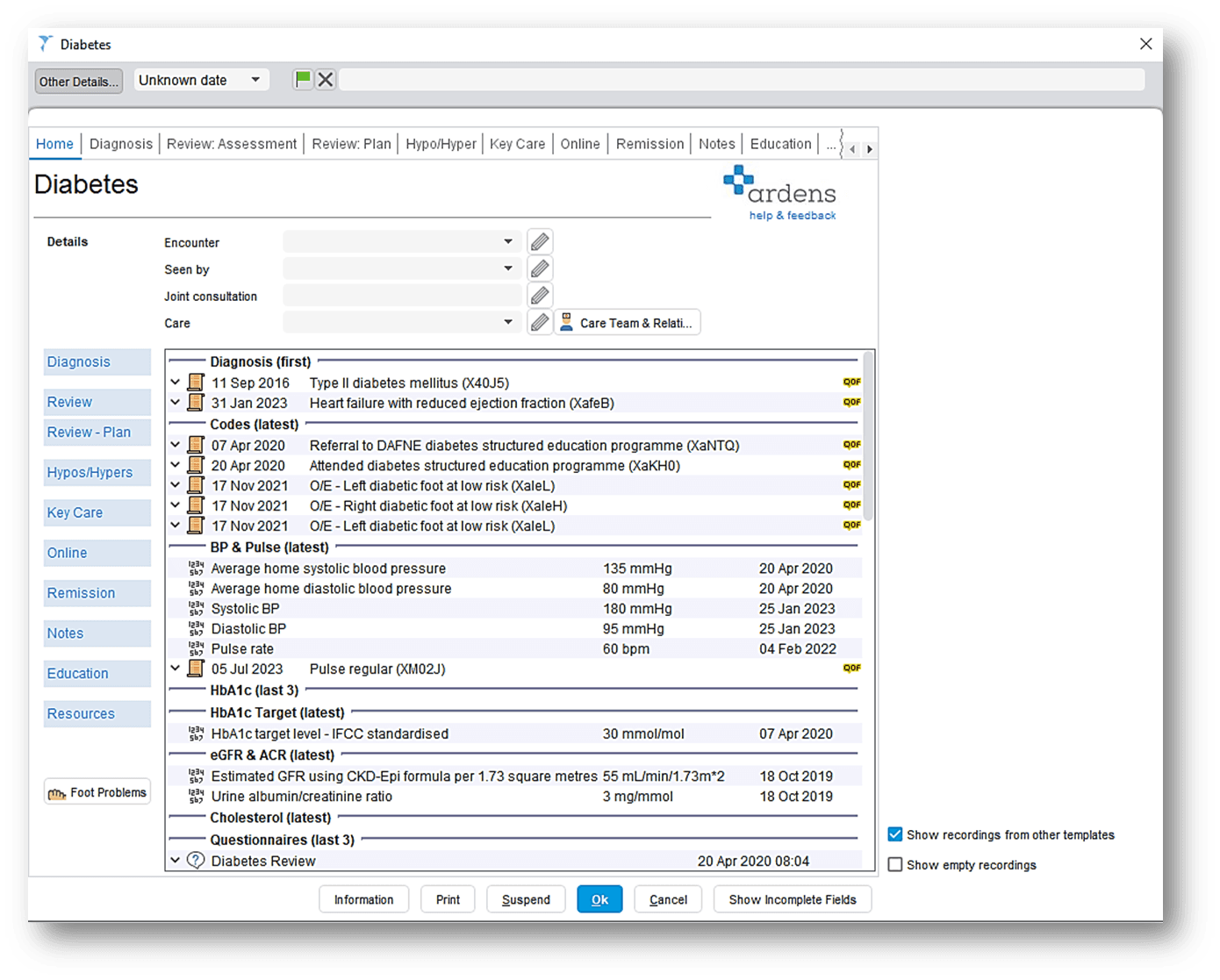The height and width of the screenshot is (980, 1220).
Task: Jump to Hypos/Hypers sidebar section
Action: click(97, 472)
